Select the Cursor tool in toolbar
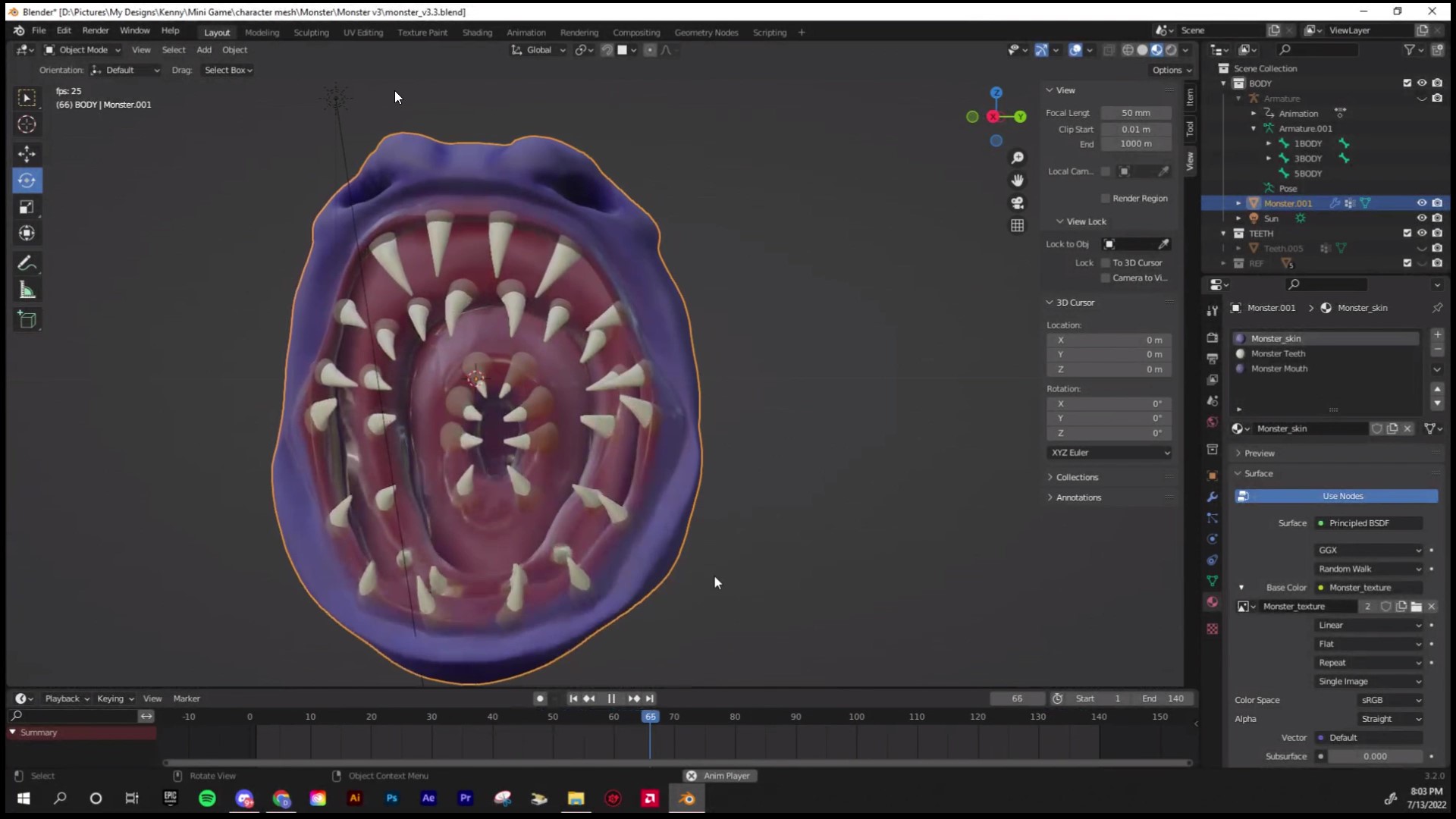The image size is (1456, 819). click(x=27, y=124)
